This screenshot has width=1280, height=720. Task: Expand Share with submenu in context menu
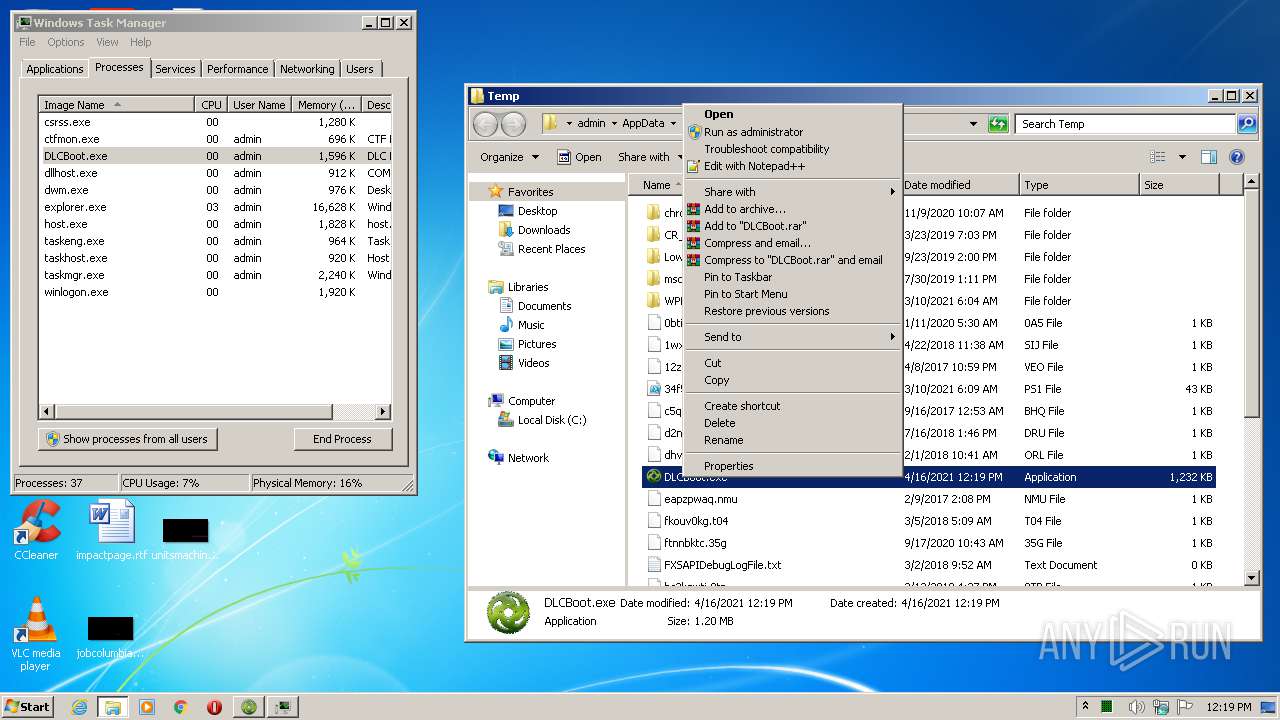(x=792, y=192)
